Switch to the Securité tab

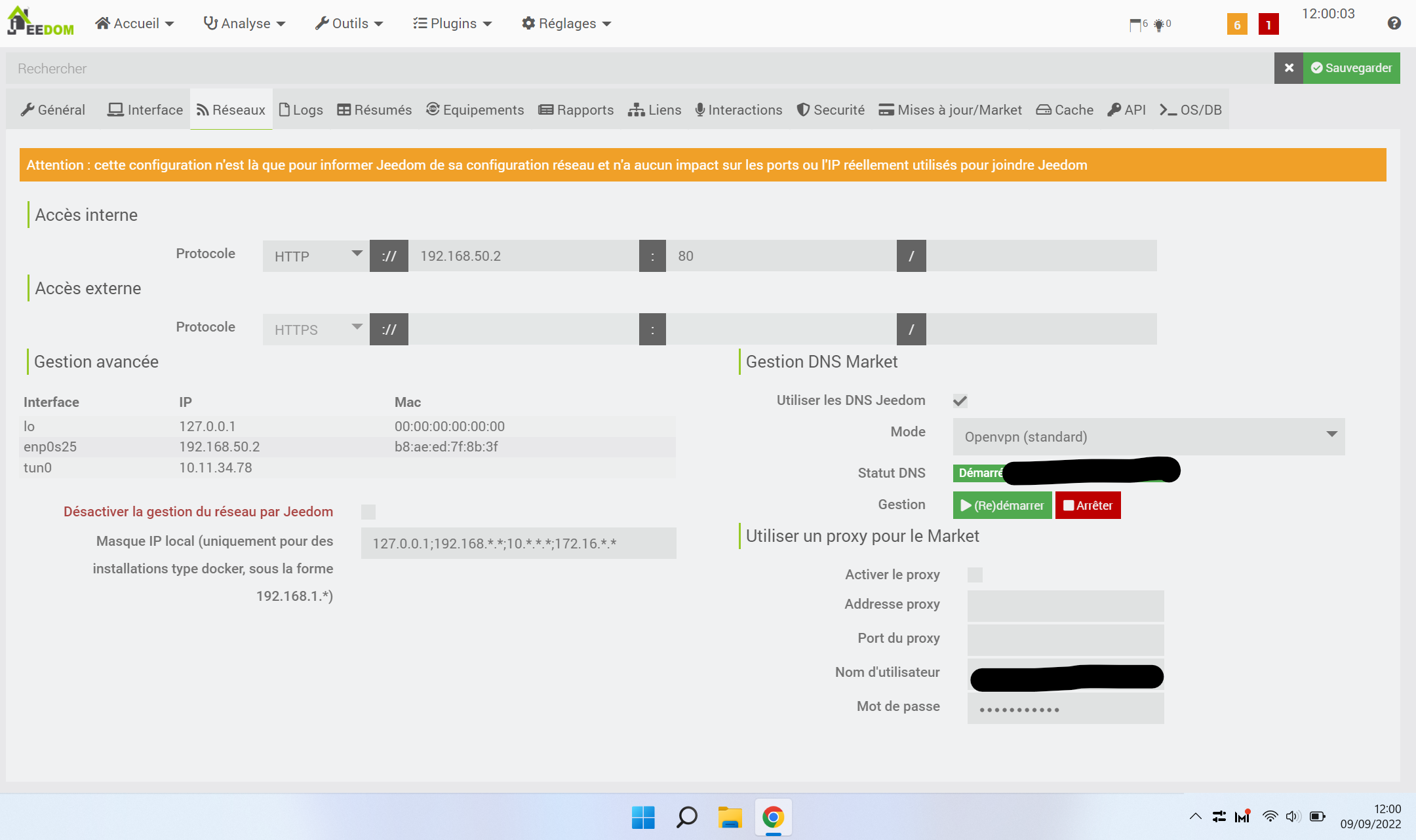[831, 110]
